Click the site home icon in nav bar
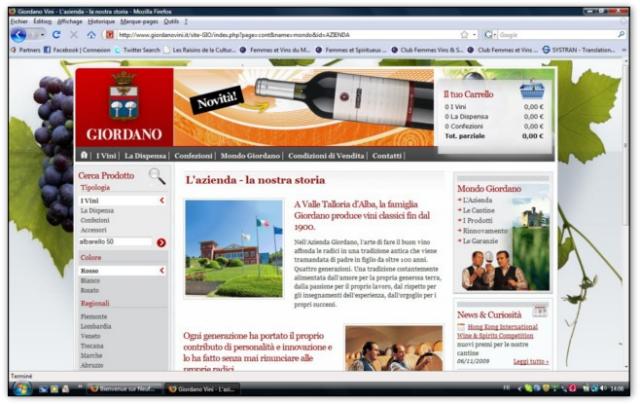 tap(84, 155)
